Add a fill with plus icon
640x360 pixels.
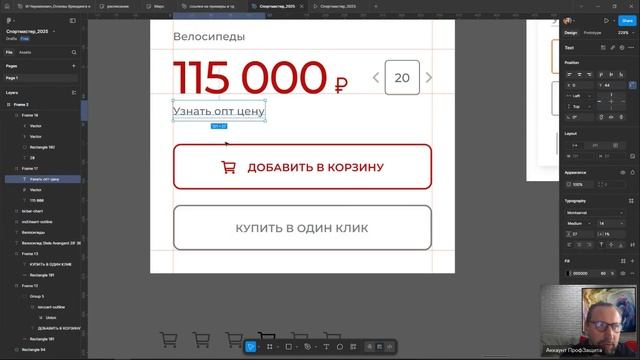click(x=632, y=261)
